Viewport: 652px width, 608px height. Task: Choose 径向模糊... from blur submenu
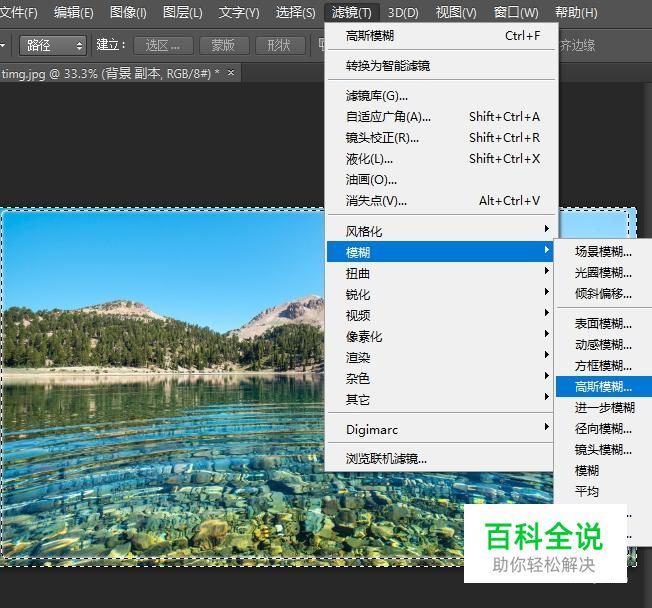pos(604,428)
